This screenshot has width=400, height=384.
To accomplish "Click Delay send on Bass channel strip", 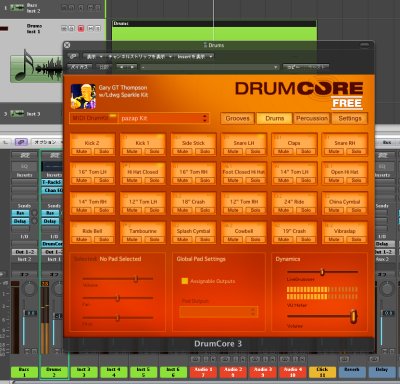I will pos(20,221).
